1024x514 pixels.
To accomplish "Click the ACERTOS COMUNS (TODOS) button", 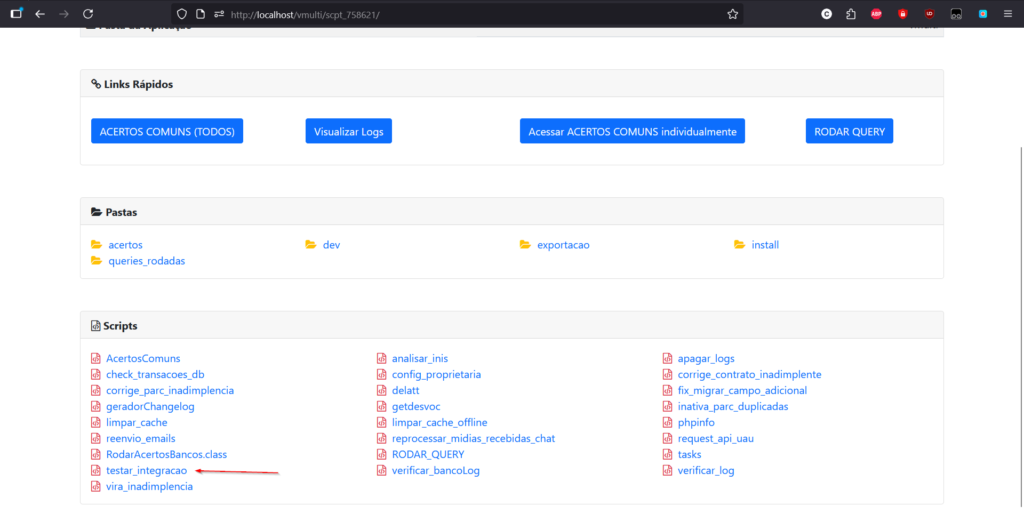I will coord(166,131).
